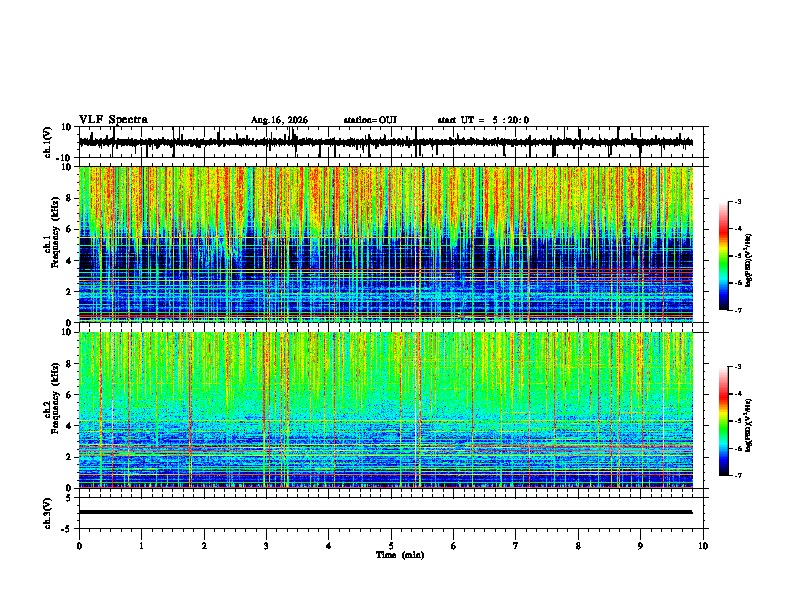Click inside the ch.2 spectrogram plot
792x612 pixels.
386,410
